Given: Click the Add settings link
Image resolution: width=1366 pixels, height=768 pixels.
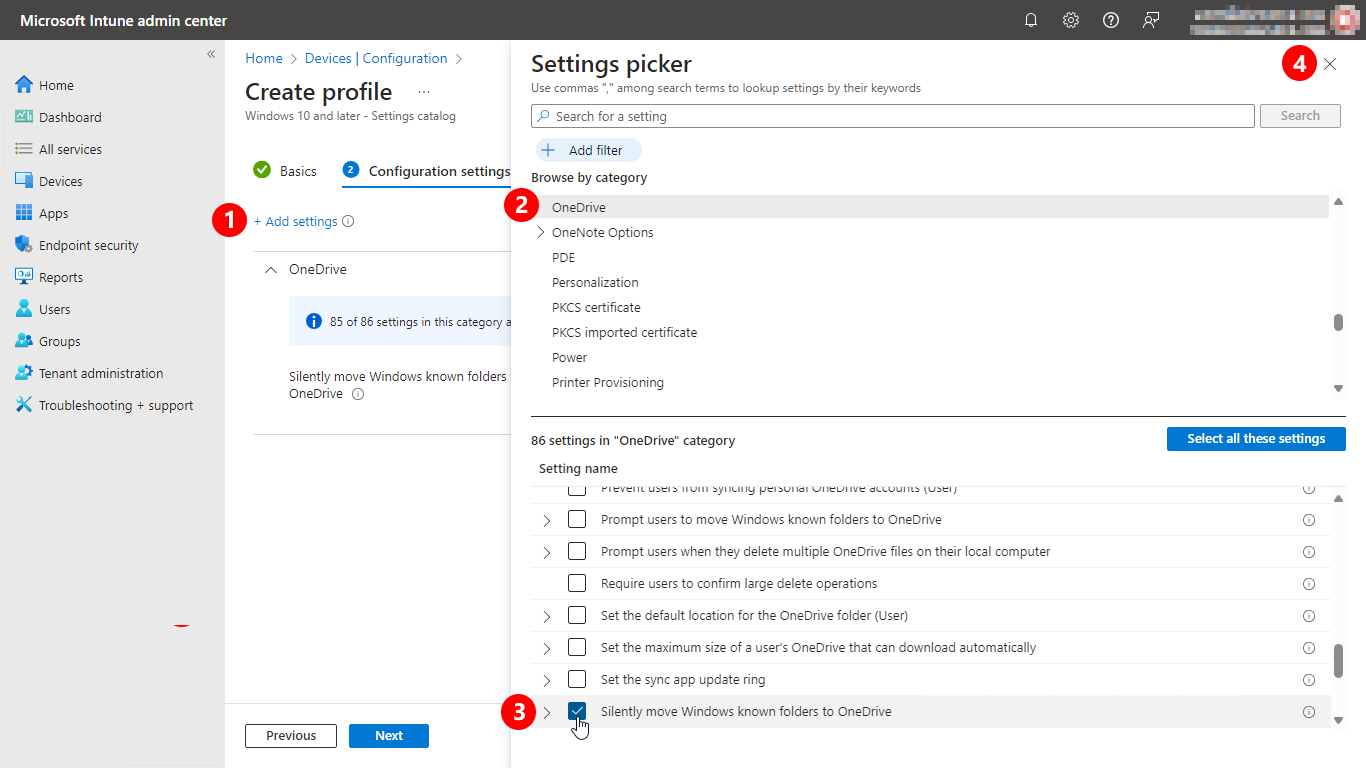Looking at the screenshot, I should (301, 221).
